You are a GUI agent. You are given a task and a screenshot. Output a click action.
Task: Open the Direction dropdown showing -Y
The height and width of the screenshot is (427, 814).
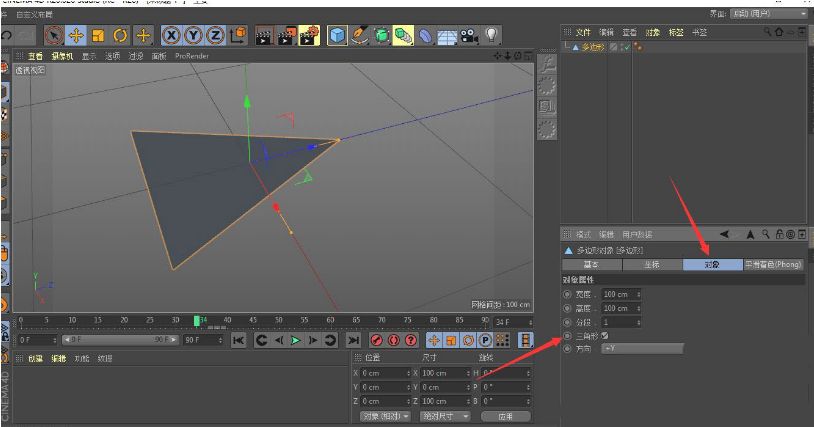click(641, 348)
